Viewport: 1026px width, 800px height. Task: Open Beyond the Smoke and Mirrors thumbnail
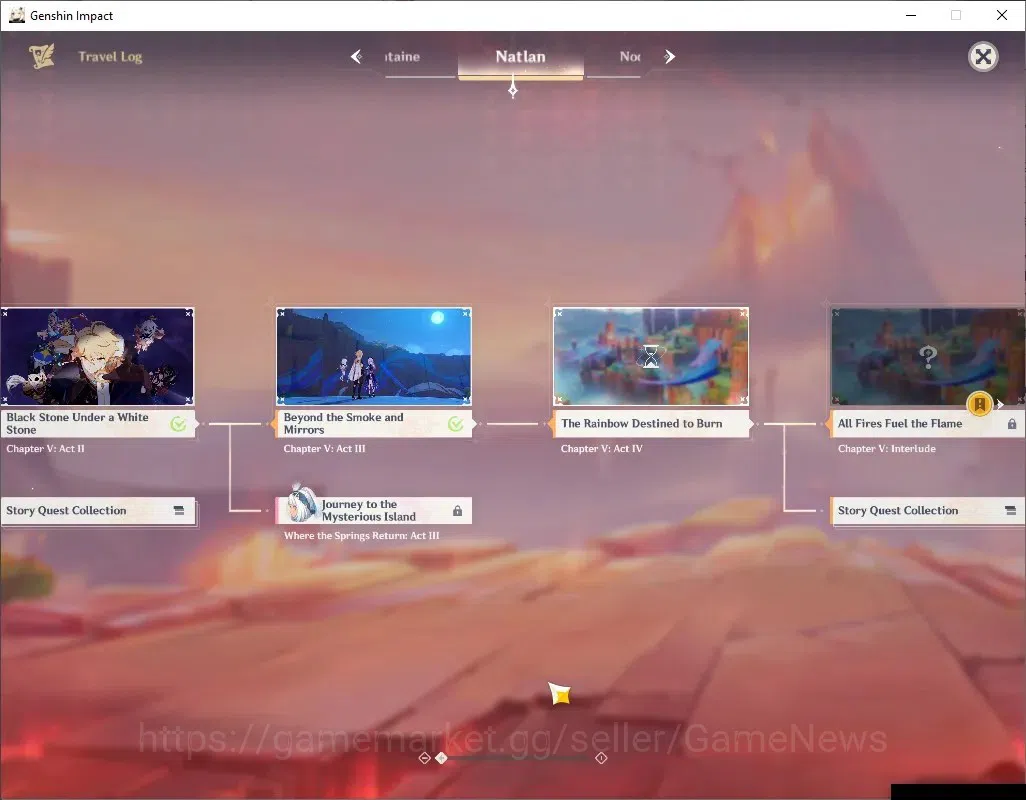374,357
